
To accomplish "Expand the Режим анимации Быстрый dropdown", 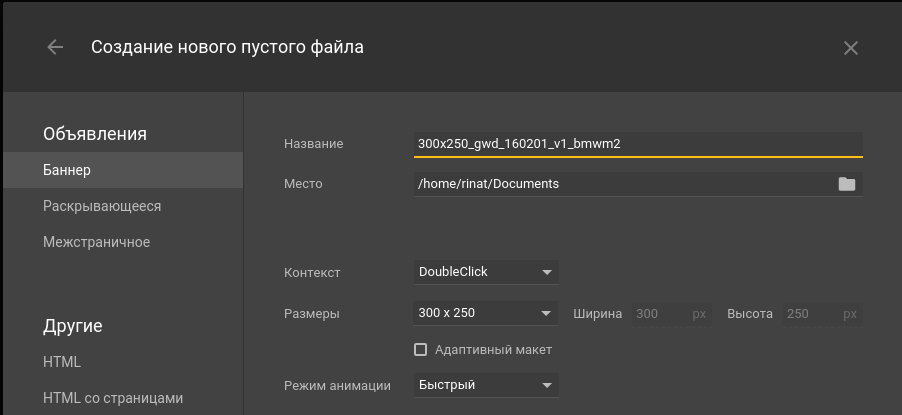I will [486, 385].
